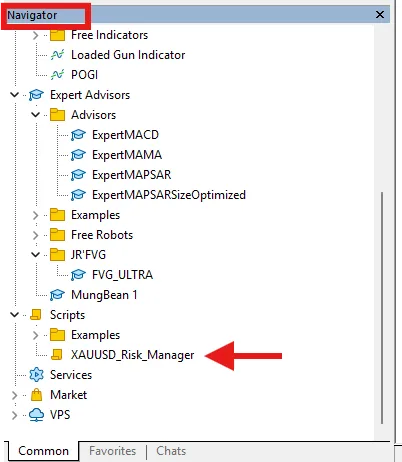Collapse the JR'FVG folder
Image resolution: width=402 pixels, height=462 pixels.
pos(35,255)
